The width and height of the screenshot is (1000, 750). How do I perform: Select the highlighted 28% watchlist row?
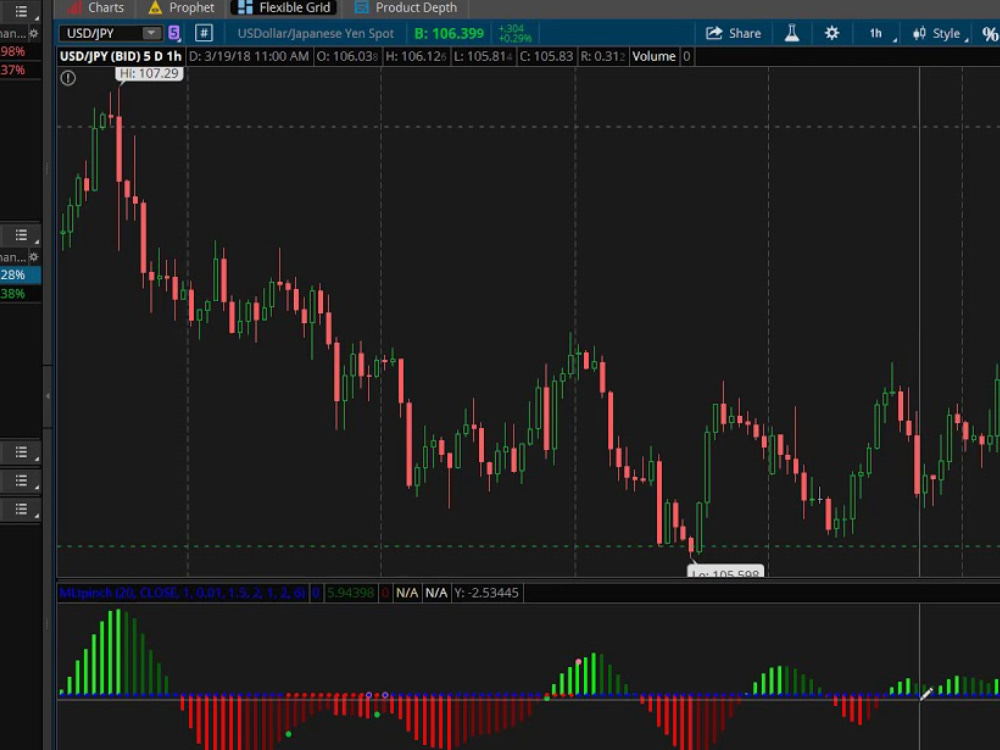pos(20,275)
